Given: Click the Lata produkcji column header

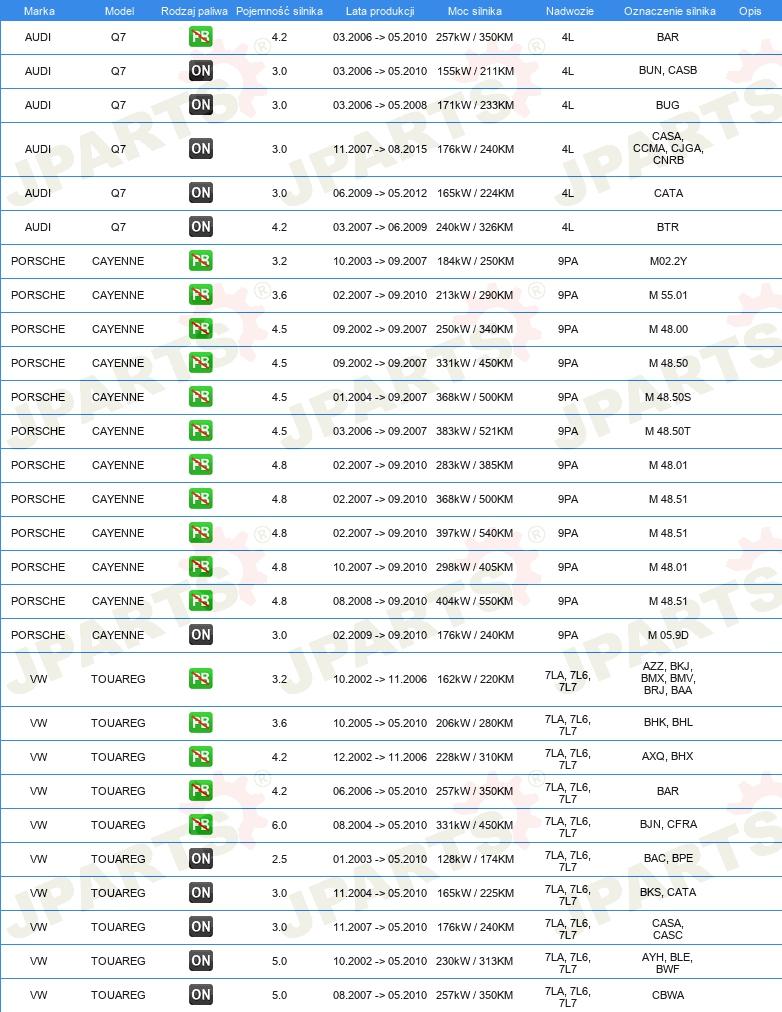Looking at the screenshot, I should pyautogui.click(x=380, y=11).
